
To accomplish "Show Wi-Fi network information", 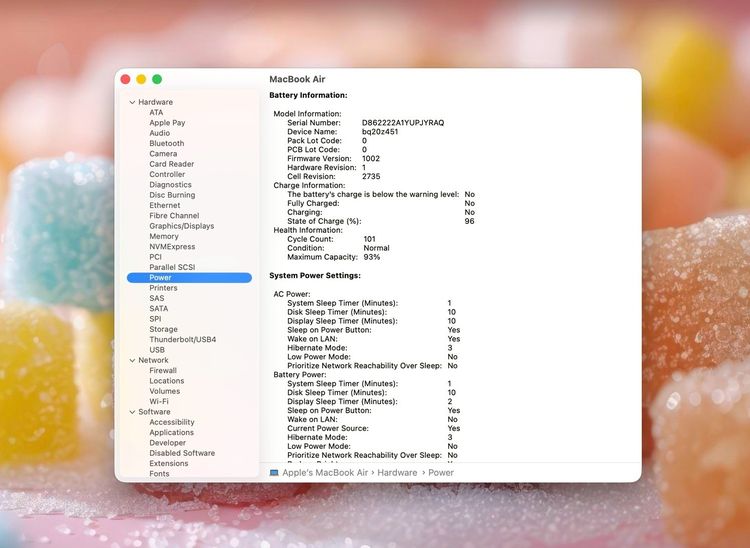I will [x=159, y=402].
